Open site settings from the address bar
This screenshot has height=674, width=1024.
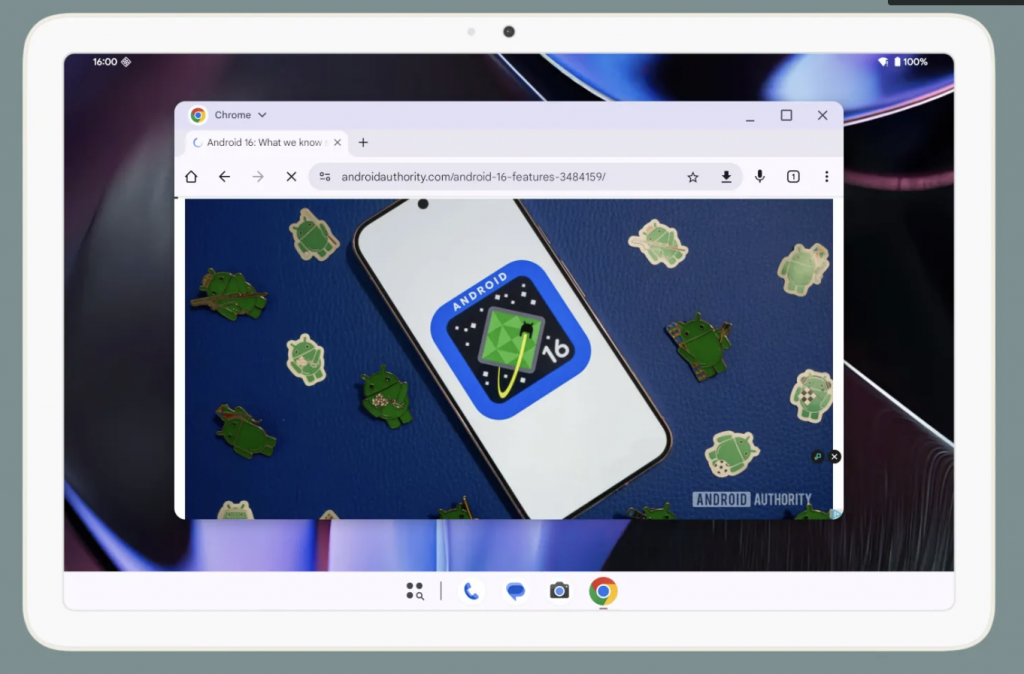click(x=324, y=176)
